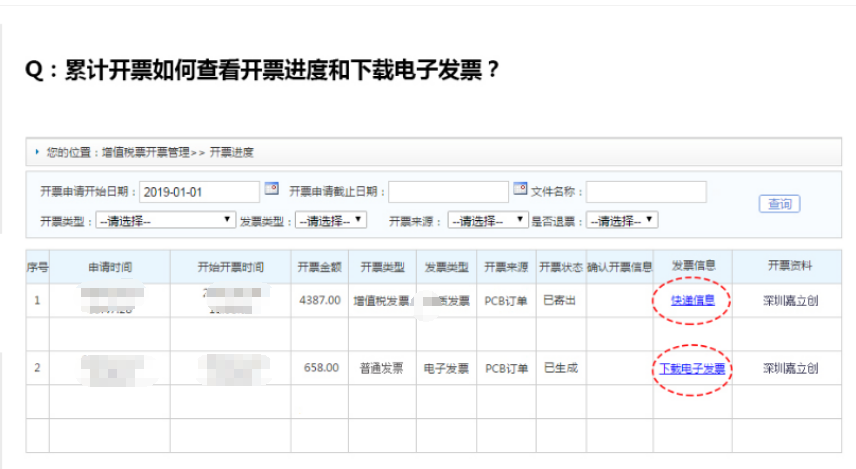Viewport: 856px width, 469px height.
Task: Open calendar picker for end date
Action: pyautogui.click(x=520, y=189)
